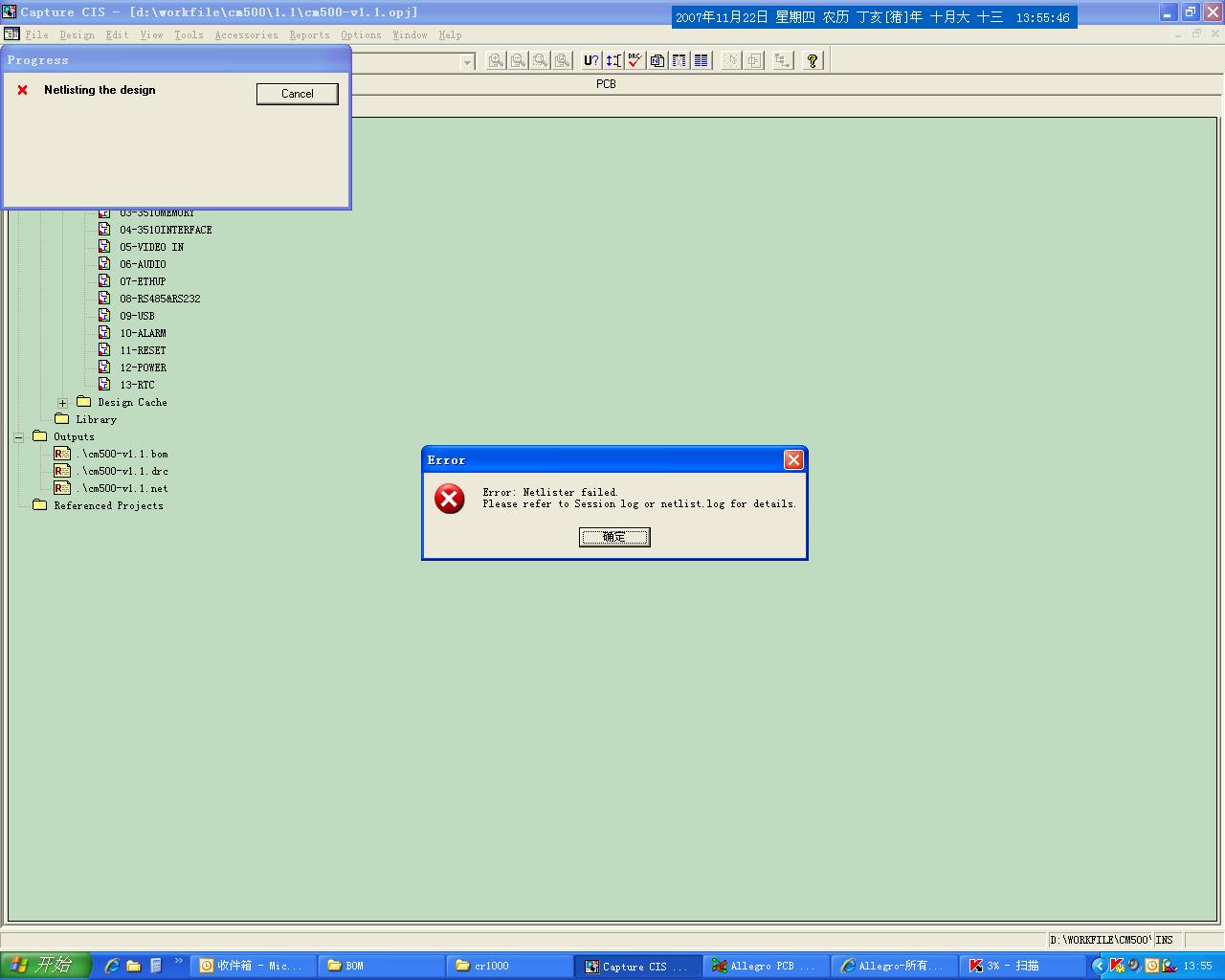The width and height of the screenshot is (1225, 980).
Task: Open the File menu
Action: tap(37, 34)
